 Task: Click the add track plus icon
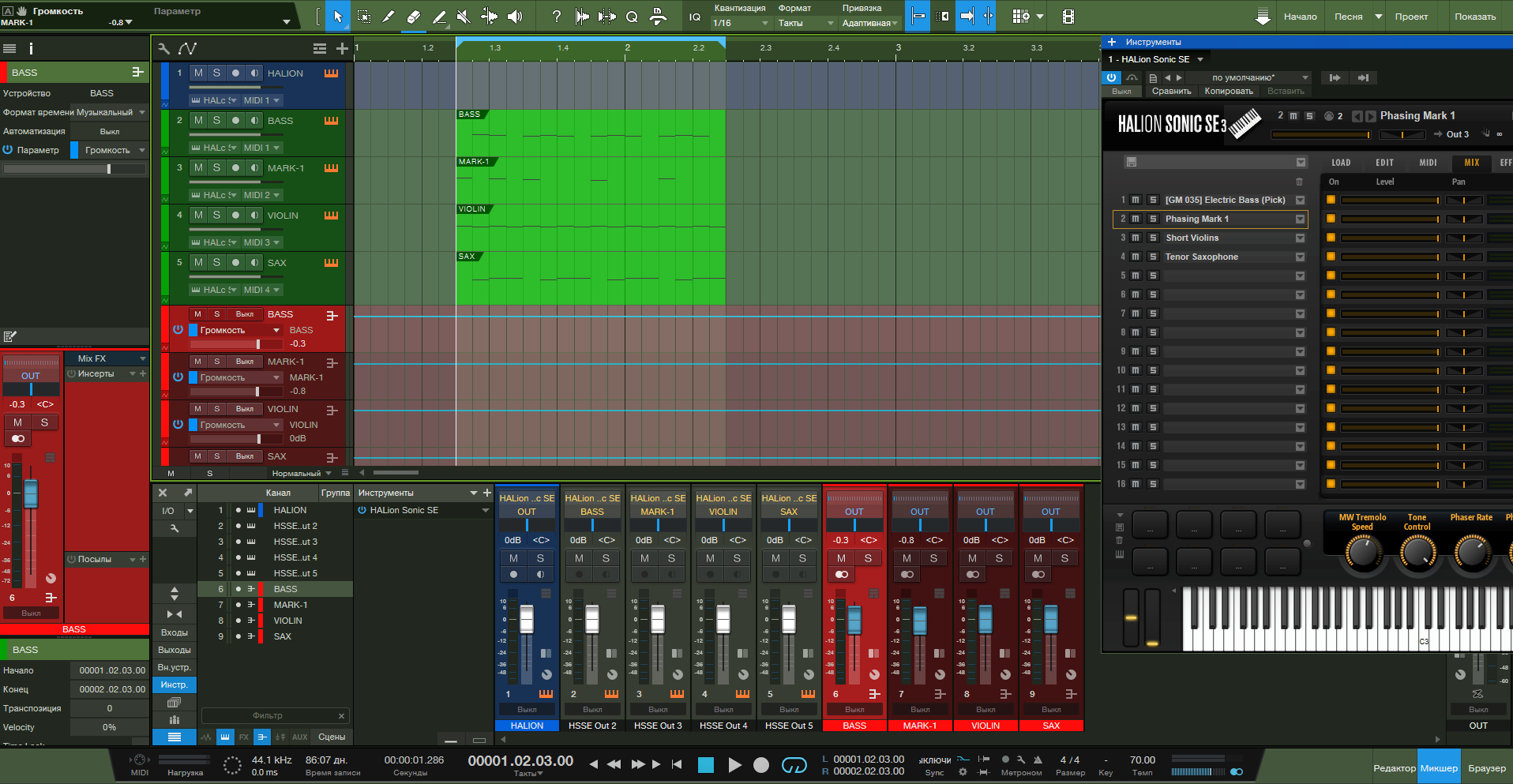[342, 49]
